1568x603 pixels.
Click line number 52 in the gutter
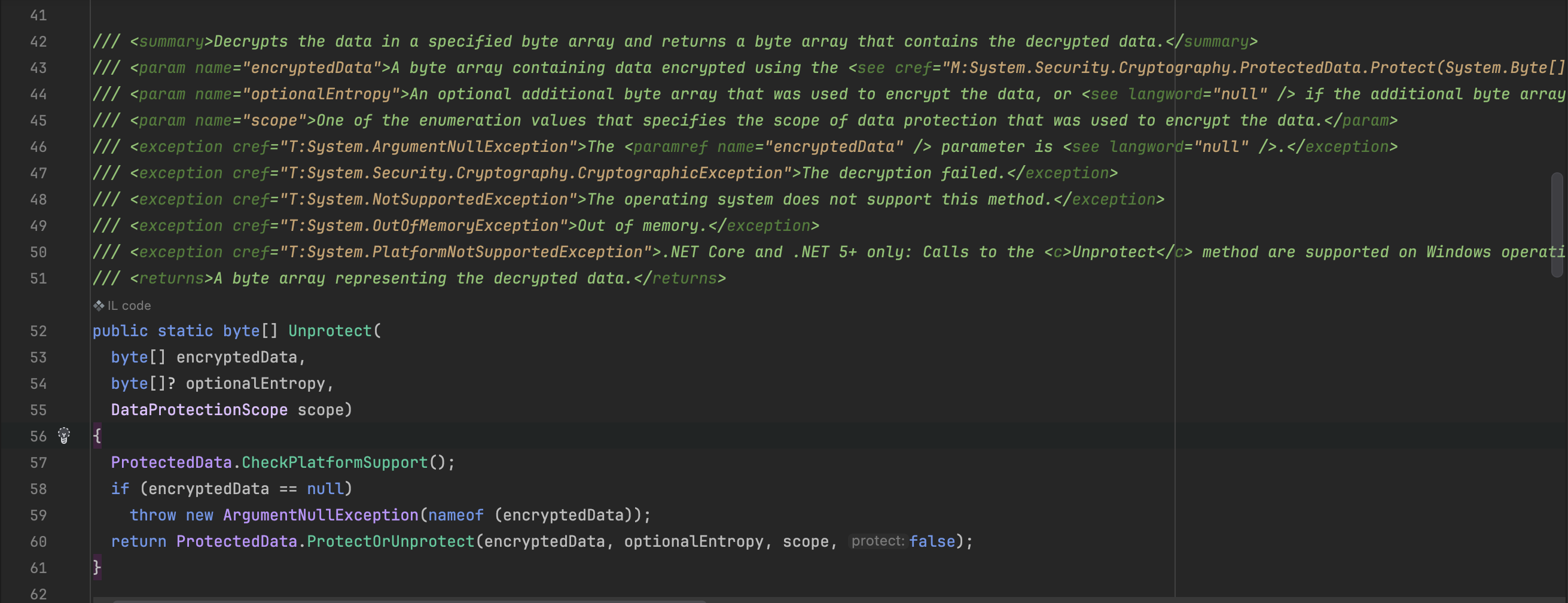pos(38,331)
